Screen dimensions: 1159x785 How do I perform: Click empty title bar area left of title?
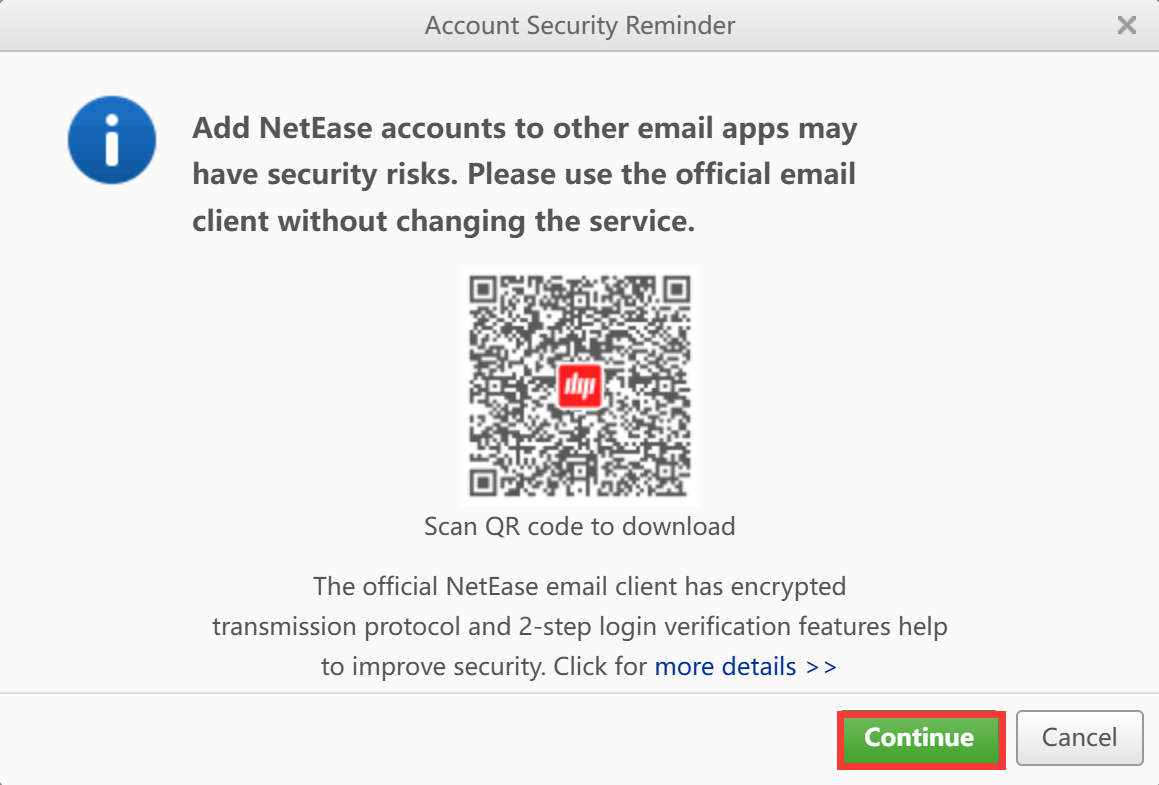click(207, 25)
